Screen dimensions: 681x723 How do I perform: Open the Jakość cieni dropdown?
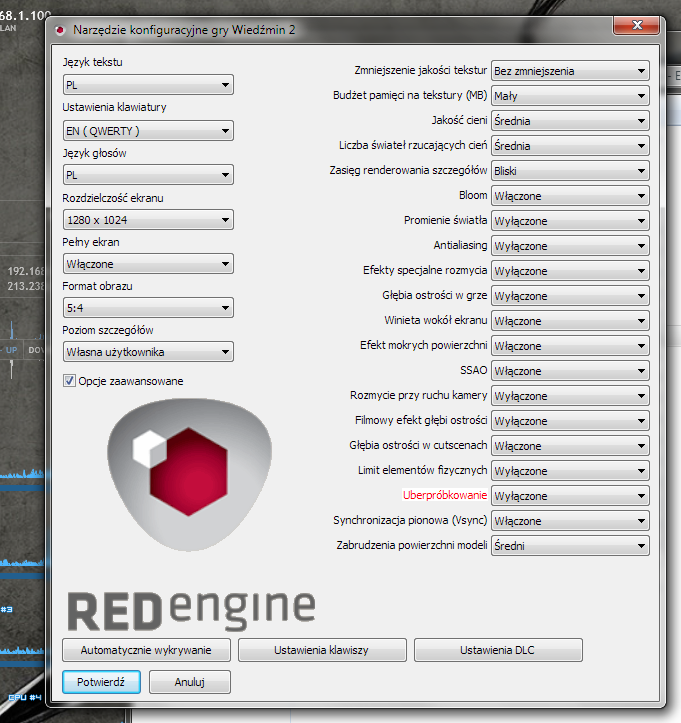(570, 121)
